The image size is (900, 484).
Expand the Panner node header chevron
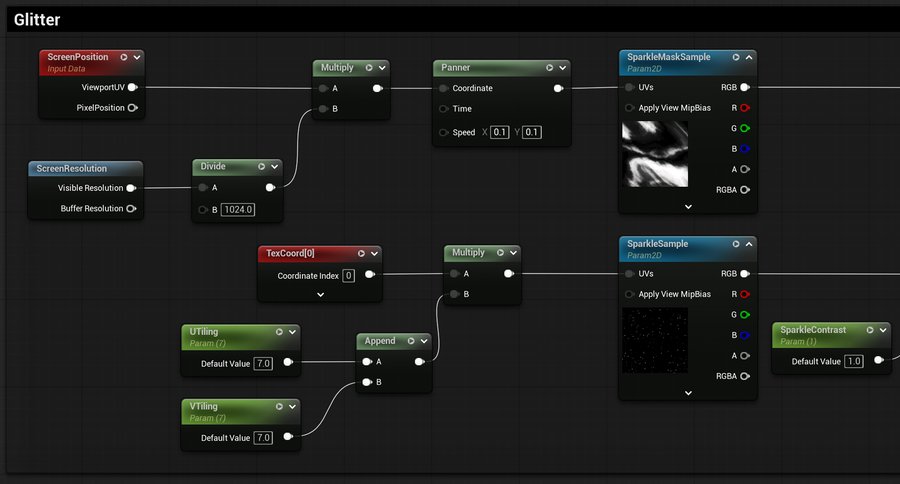point(562,68)
